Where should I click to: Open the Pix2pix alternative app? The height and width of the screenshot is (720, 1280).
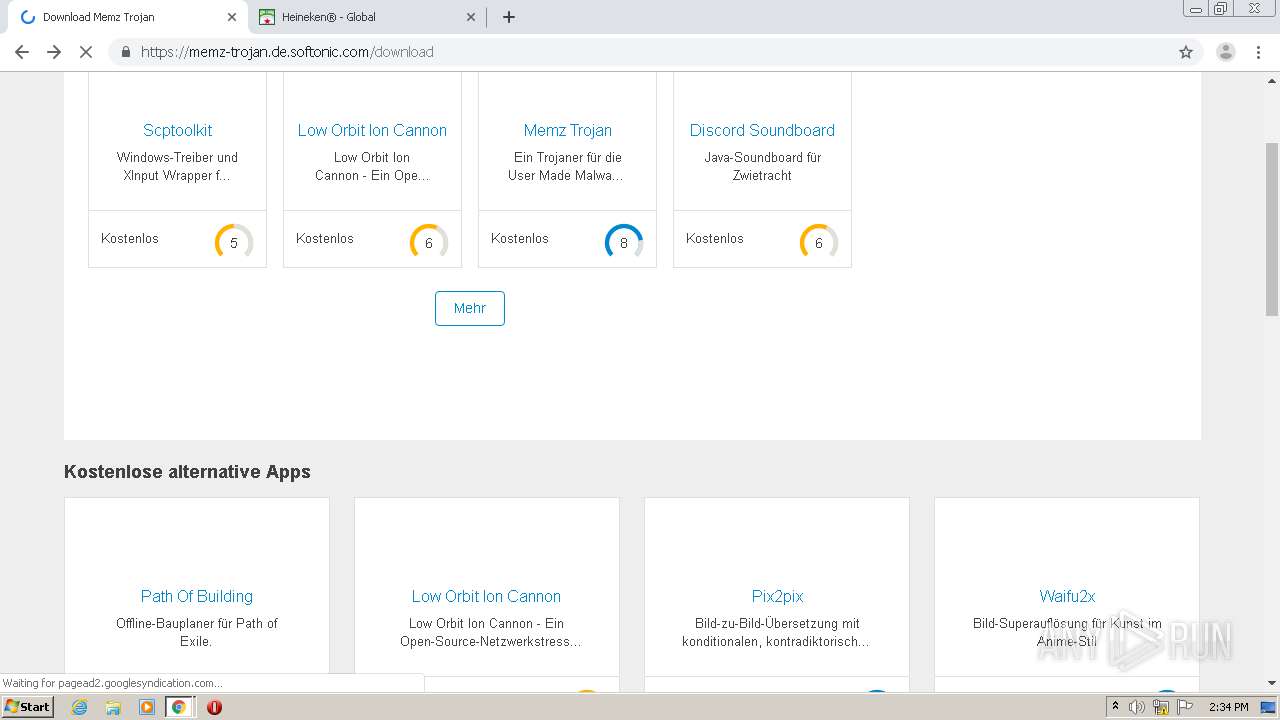(x=777, y=596)
